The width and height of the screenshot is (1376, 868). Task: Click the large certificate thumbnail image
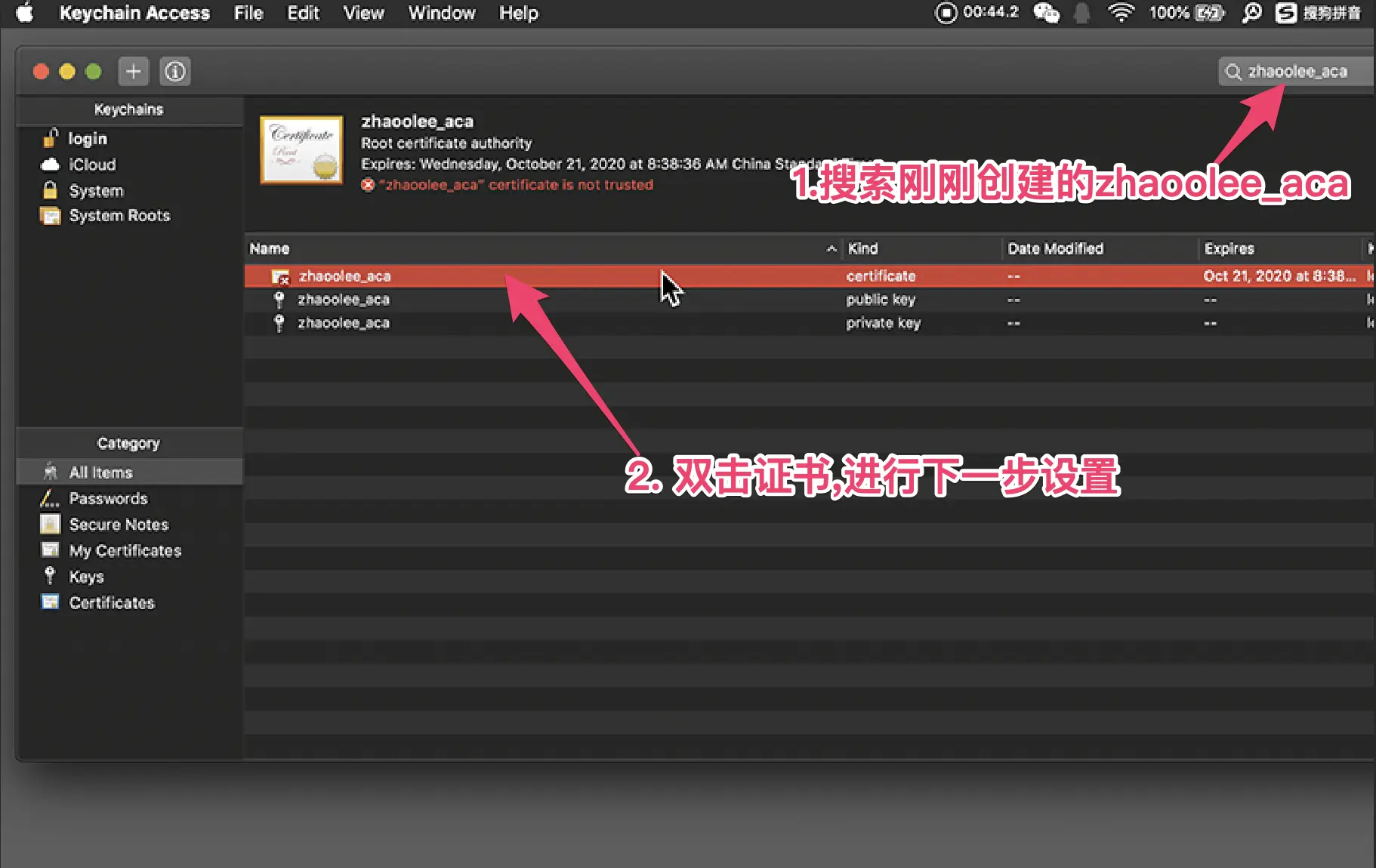tap(301, 149)
